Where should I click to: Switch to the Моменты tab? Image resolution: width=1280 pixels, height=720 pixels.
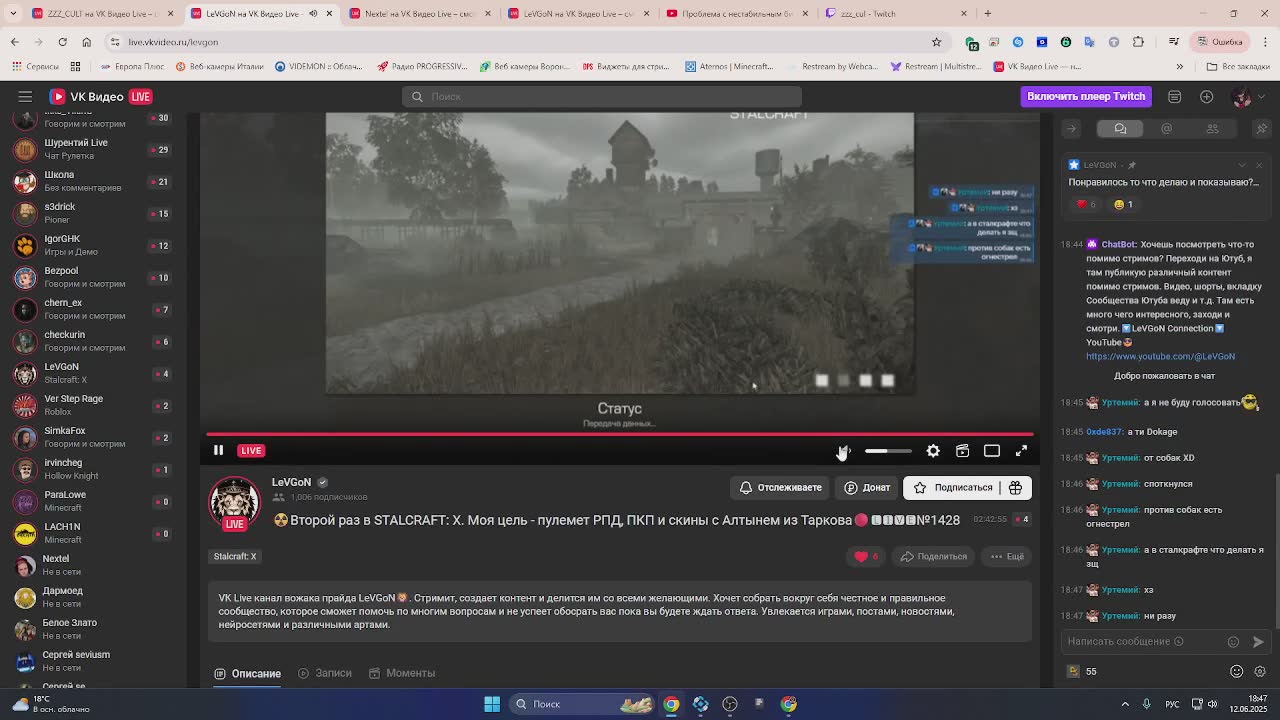402,673
